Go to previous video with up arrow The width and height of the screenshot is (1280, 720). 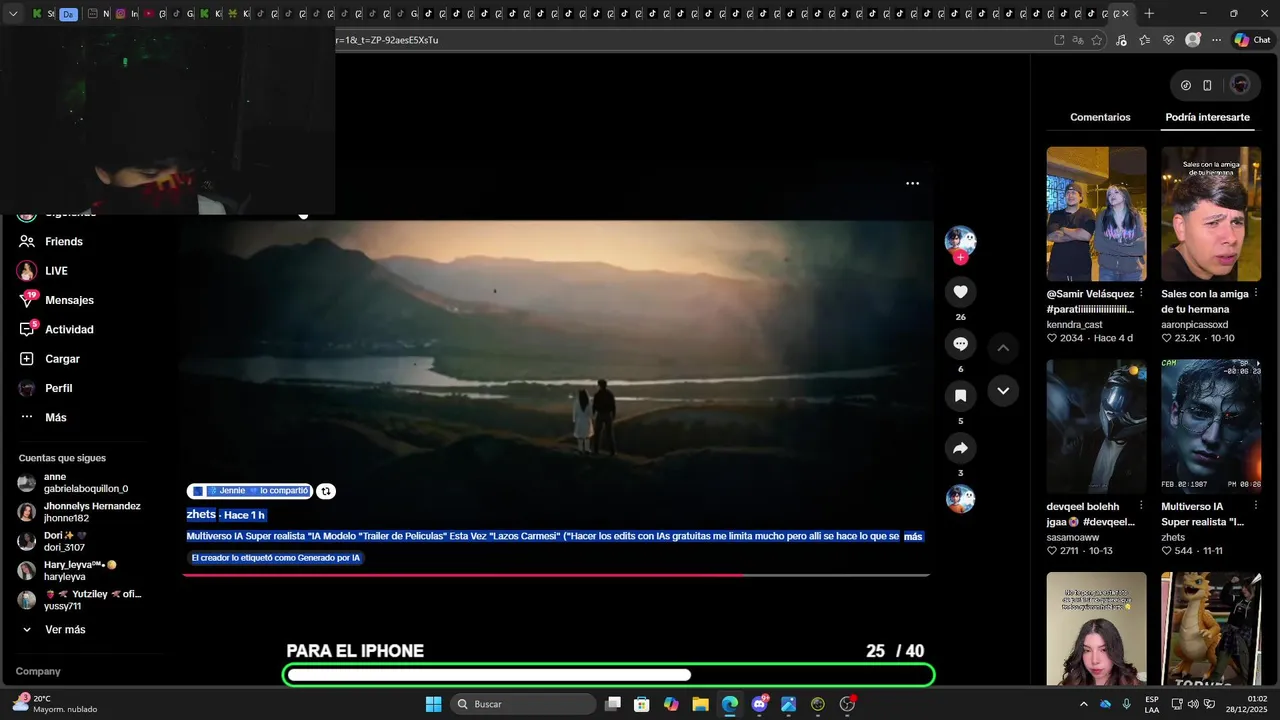(1003, 347)
